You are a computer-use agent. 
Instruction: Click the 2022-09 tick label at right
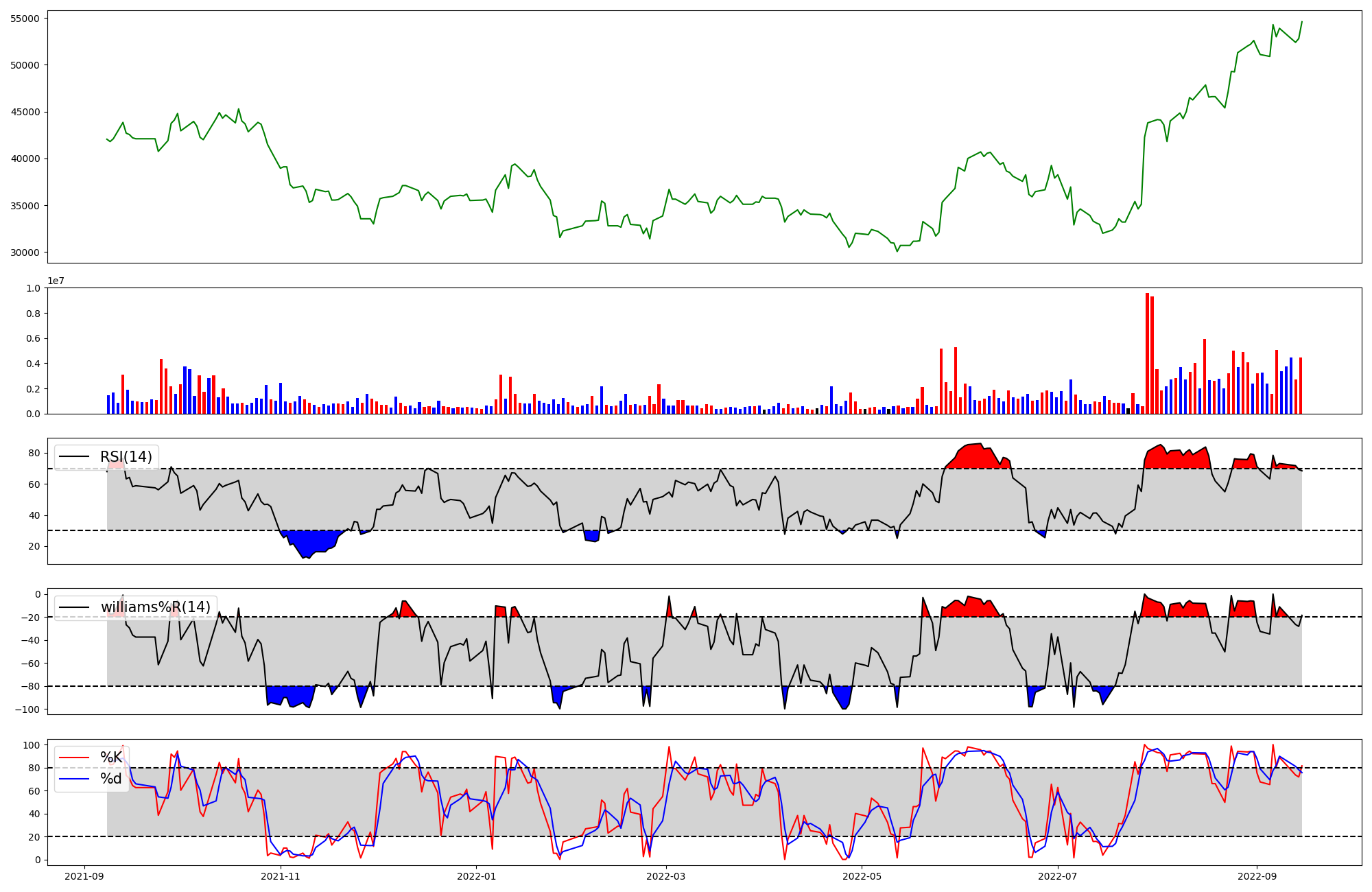click(1256, 876)
